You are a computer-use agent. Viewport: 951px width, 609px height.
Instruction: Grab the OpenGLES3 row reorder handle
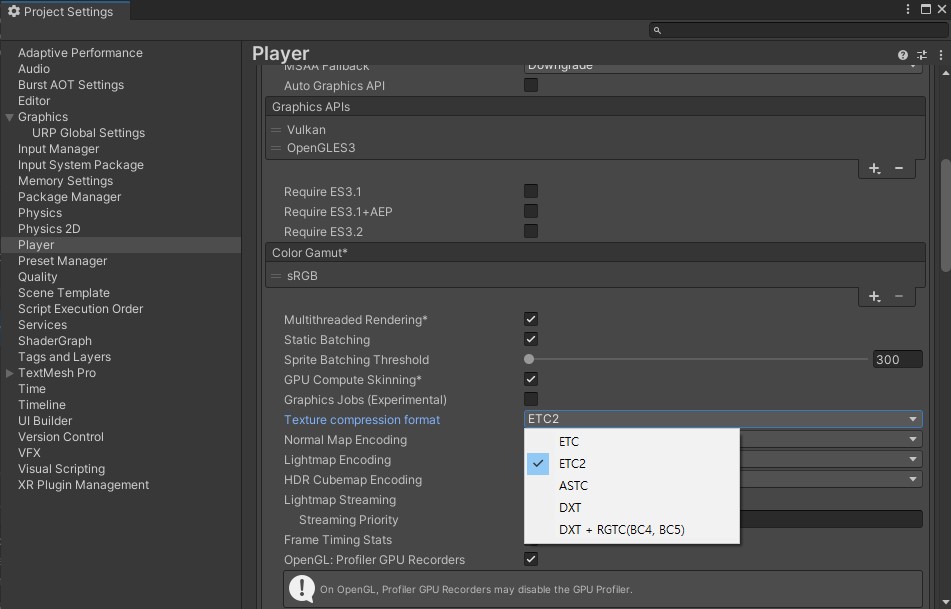pyautogui.click(x=276, y=148)
